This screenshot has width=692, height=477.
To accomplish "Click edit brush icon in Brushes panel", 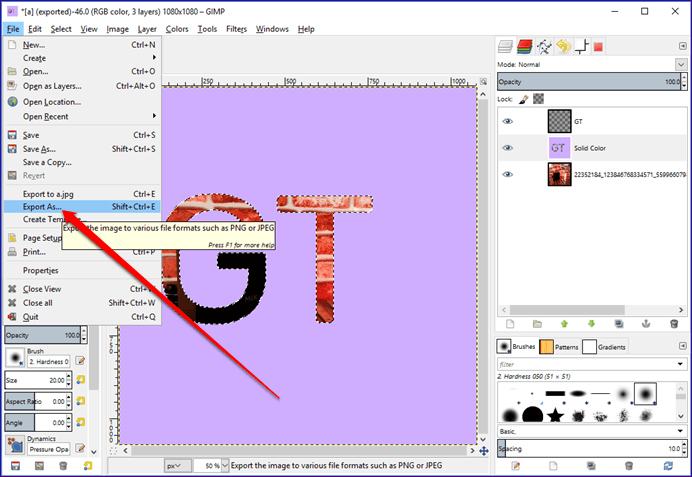I will click(x=515, y=466).
